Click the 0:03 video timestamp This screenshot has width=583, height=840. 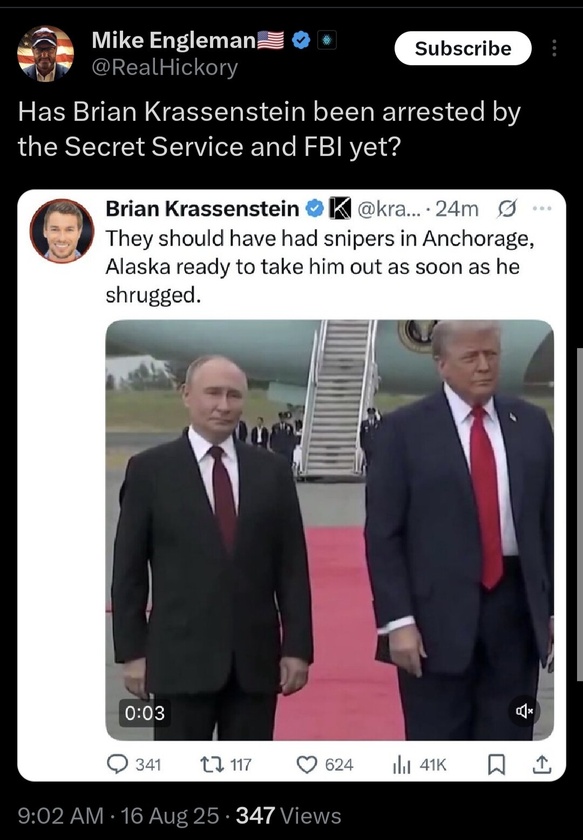(145, 712)
